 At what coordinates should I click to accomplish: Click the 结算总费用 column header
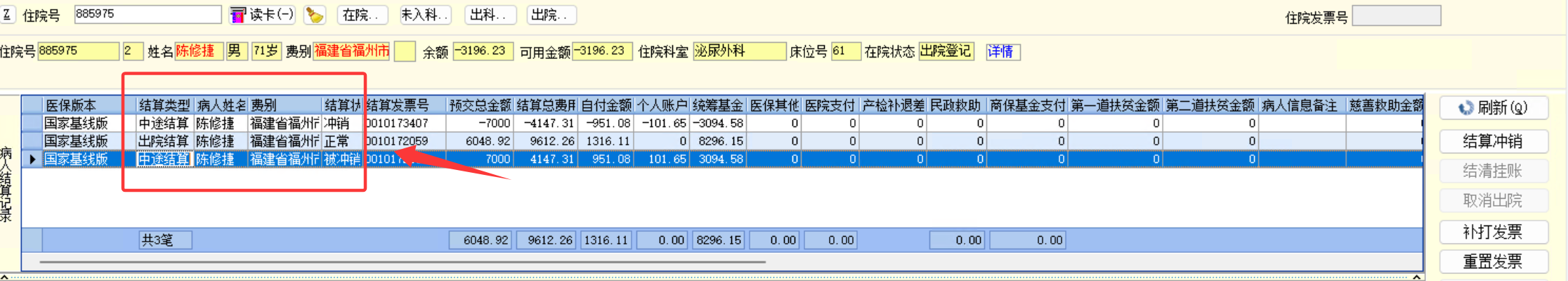pyautogui.click(x=546, y=105)
